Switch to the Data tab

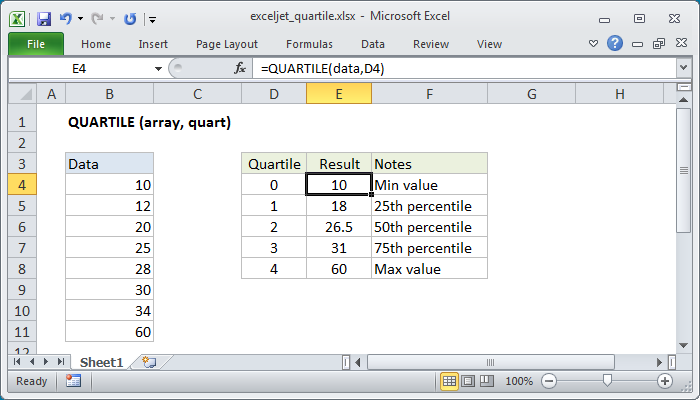point(373,44)
